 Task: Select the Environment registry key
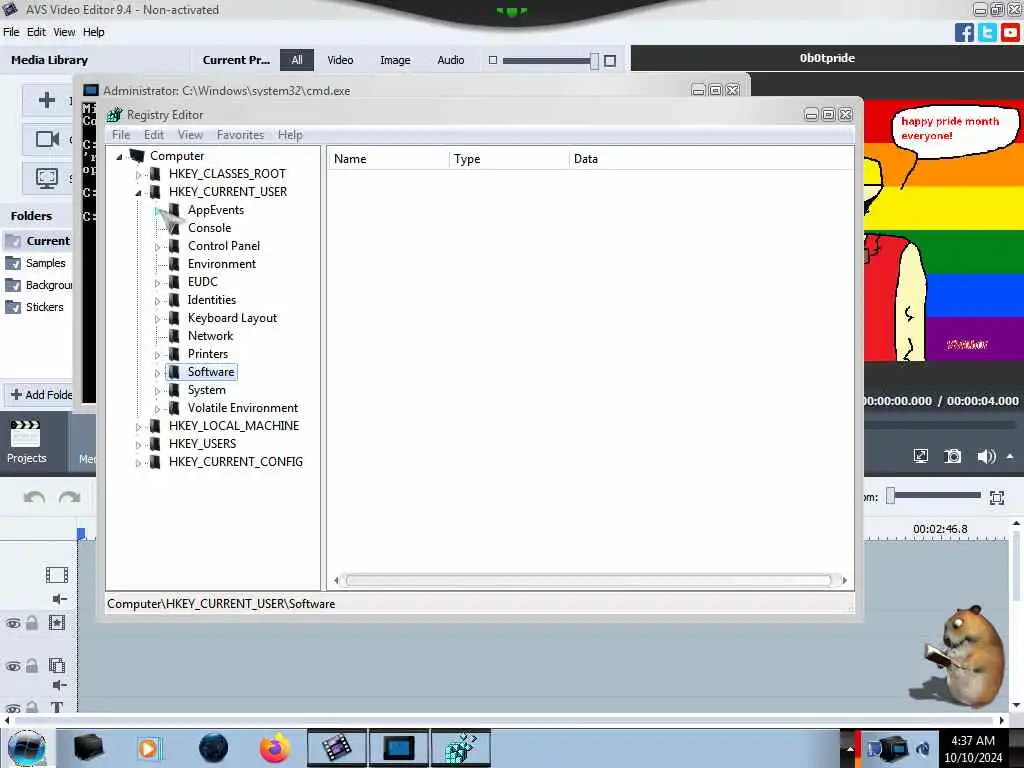[x=221, y=264]
